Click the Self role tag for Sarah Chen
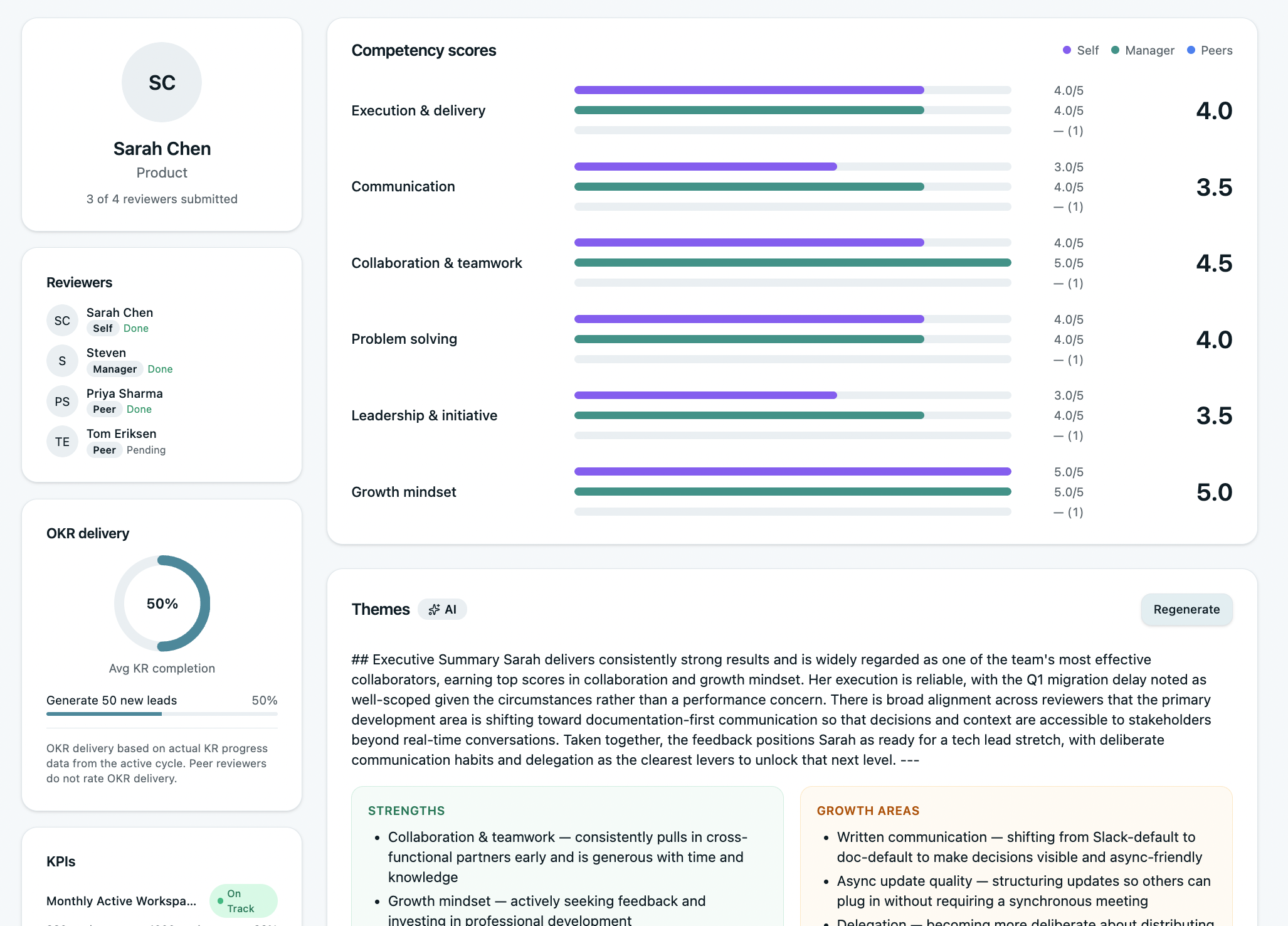Screen dimensions: 1288x926 coord(103,328)
